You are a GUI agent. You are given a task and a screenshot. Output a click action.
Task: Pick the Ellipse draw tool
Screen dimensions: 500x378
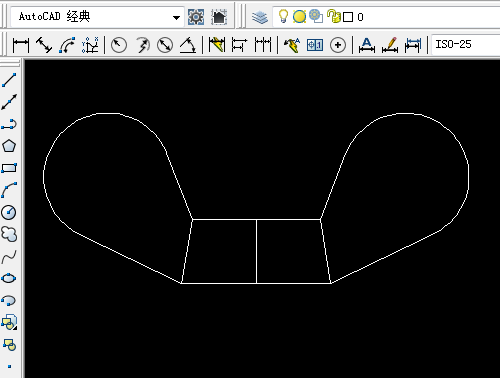tap(9, 278)
